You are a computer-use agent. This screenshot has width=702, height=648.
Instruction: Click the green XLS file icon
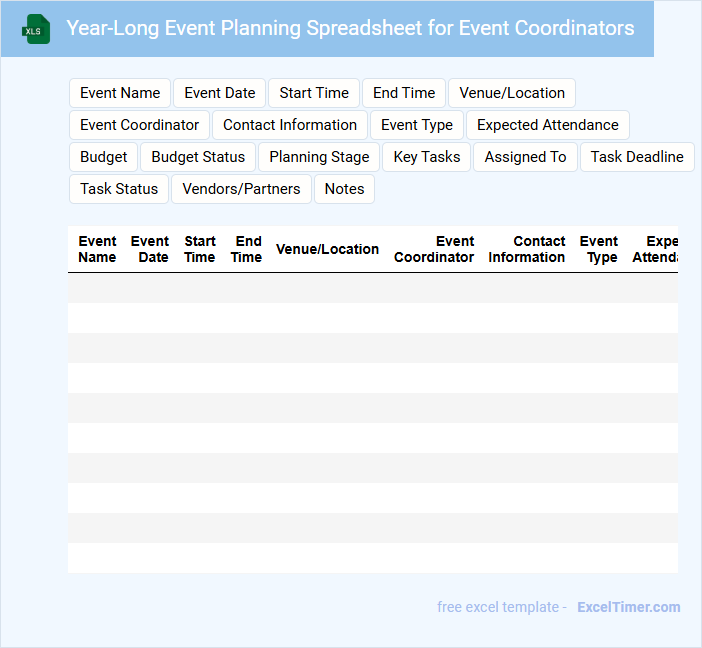pos(36,29)
